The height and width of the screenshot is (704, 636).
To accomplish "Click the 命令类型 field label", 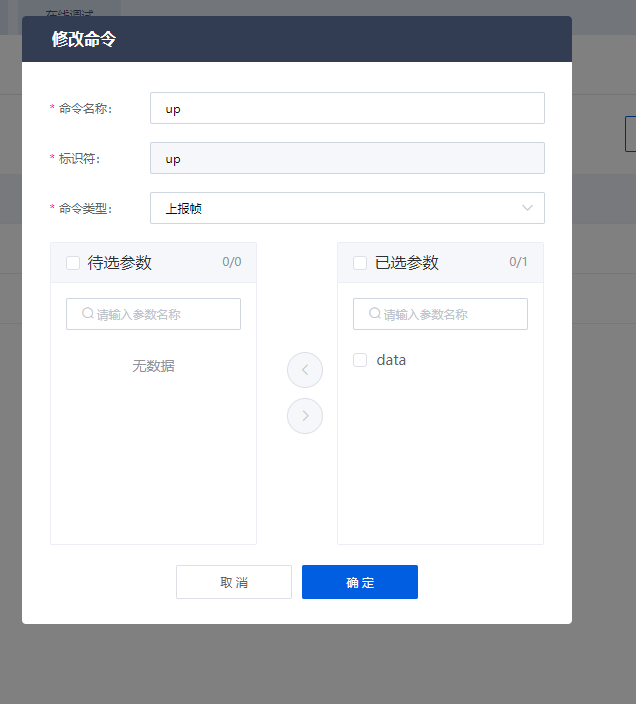I will [x=86, y=208].
